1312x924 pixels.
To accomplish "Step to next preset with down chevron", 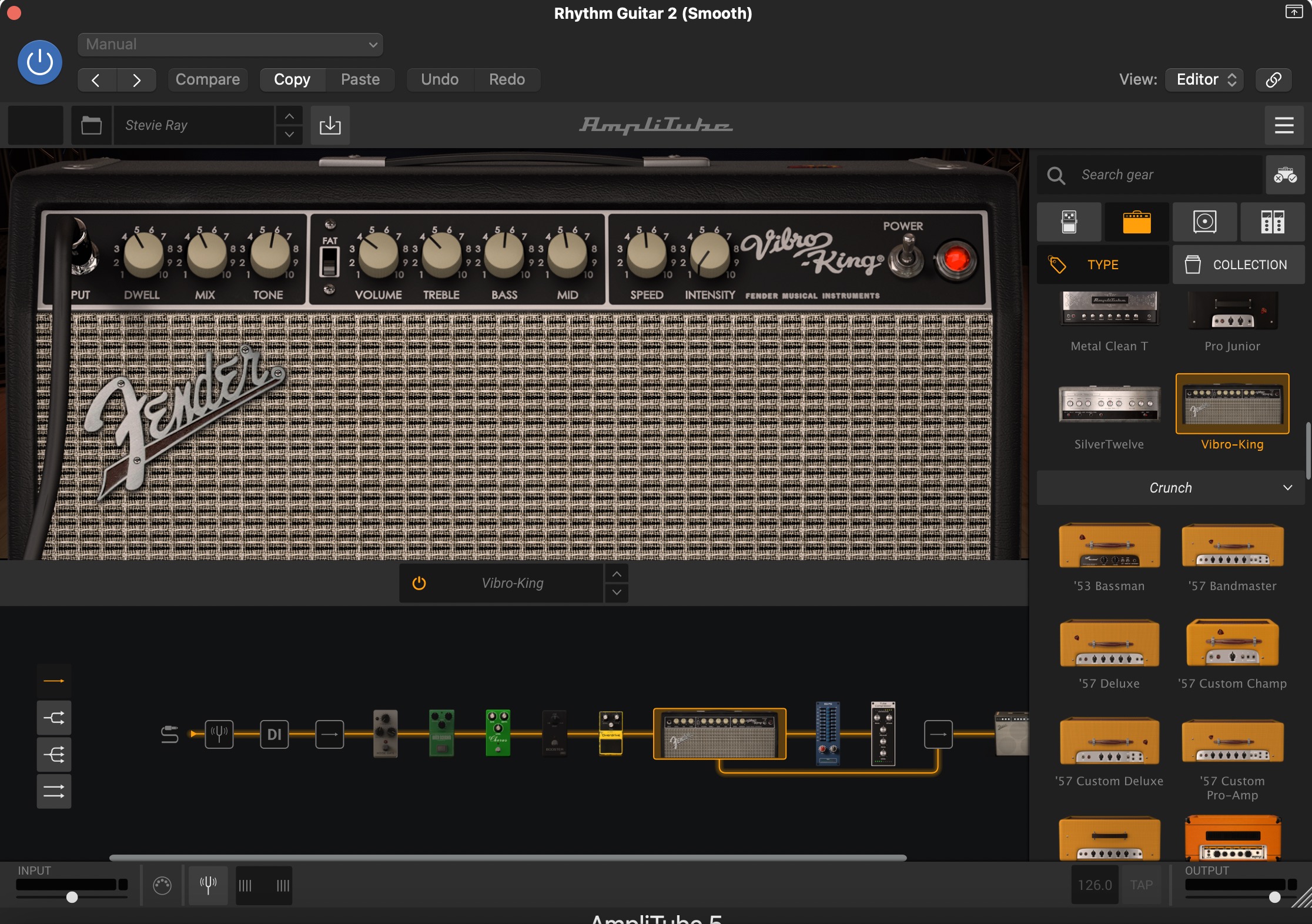I will (289, 135).
